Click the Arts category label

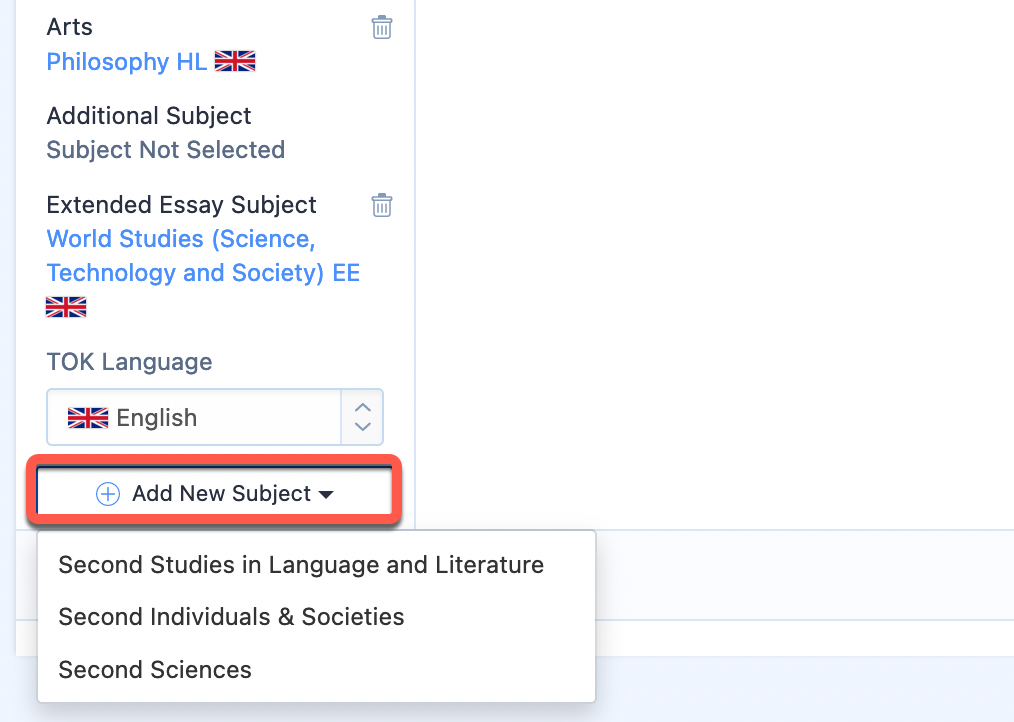point(70,27)
